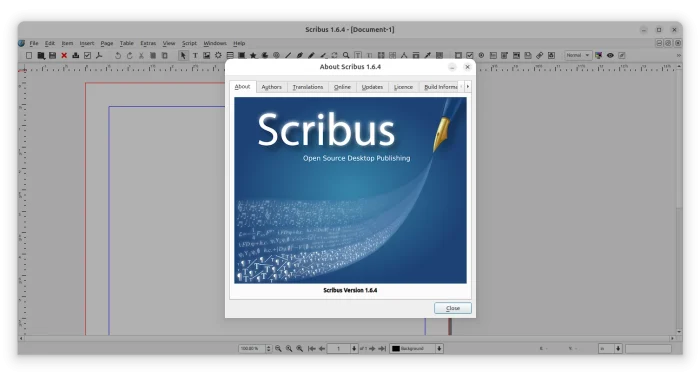Click the Preflight Verifier checkmark icon
Image resolution: width=700 pixels, height=377 pixels.
click(88, 55)
